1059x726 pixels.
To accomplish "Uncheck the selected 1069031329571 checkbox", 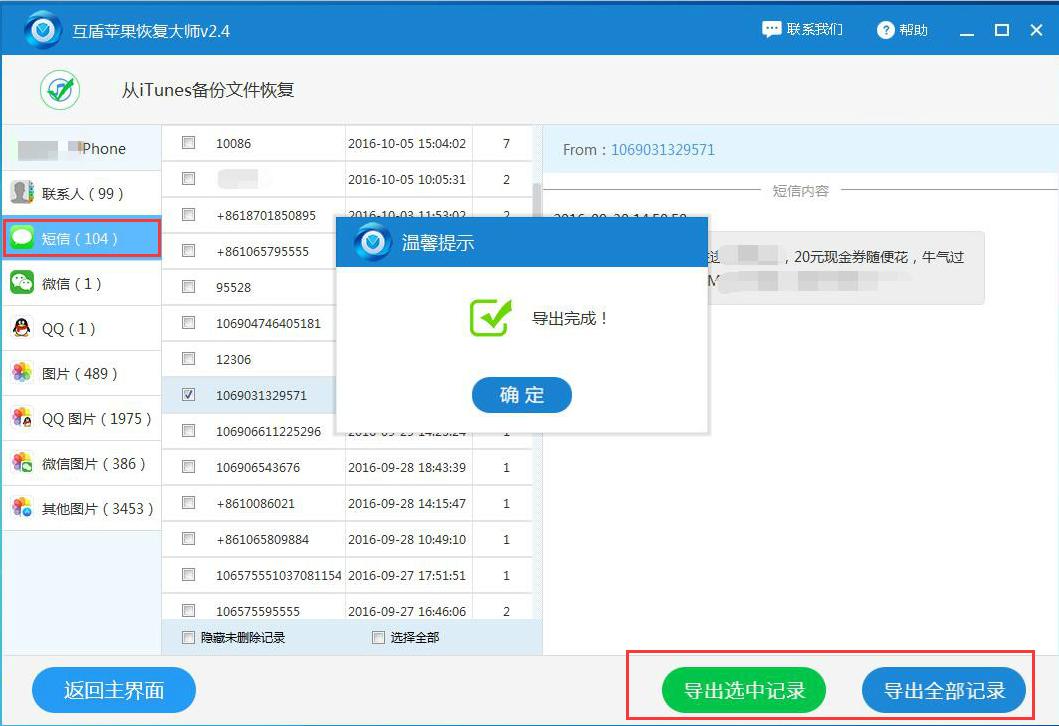I will point(187,395).
